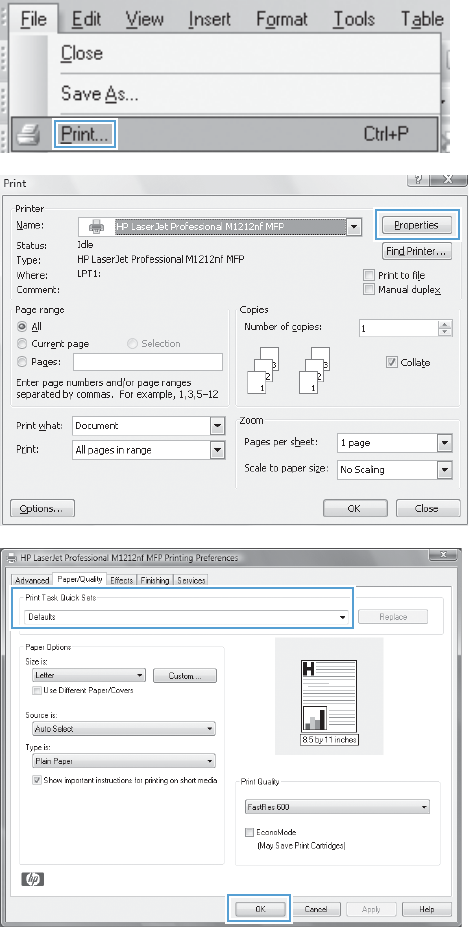Click Apply in Printing Preferences dialog
The image size is (469, 927).
[370, 909]
